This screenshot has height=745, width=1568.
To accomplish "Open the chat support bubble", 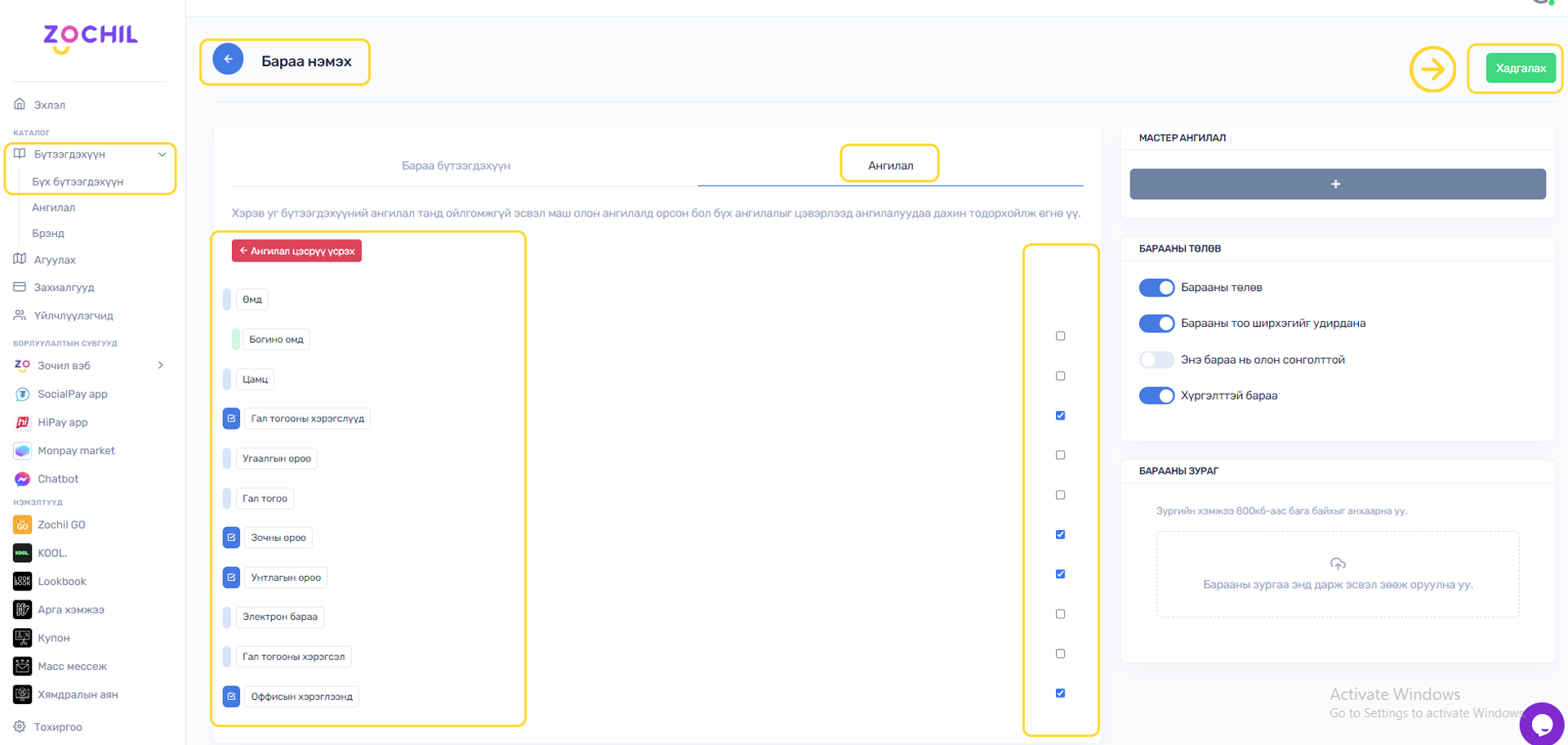I will point(1541,723).
